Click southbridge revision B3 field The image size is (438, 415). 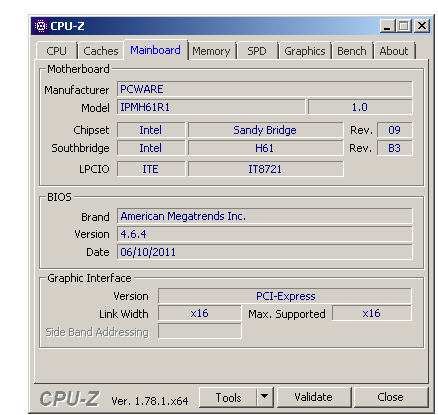point(395,148)
